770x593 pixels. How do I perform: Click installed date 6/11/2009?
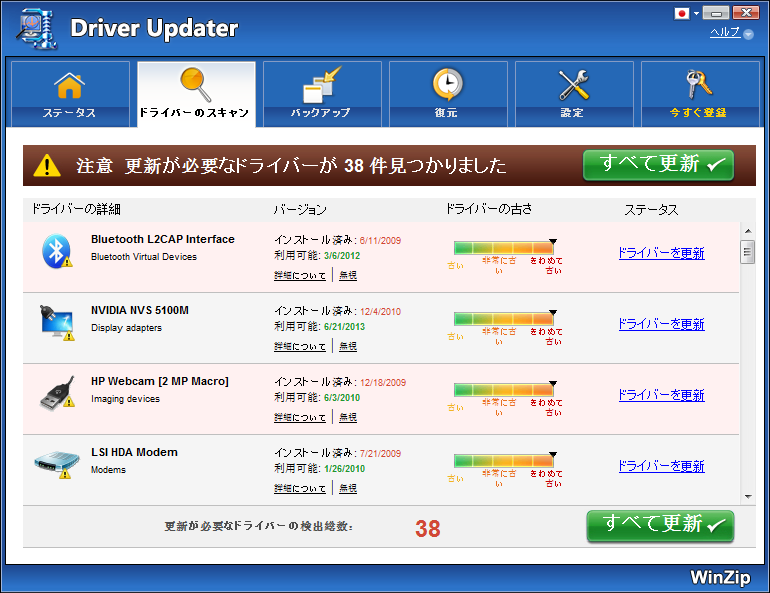tap(380, 241)
